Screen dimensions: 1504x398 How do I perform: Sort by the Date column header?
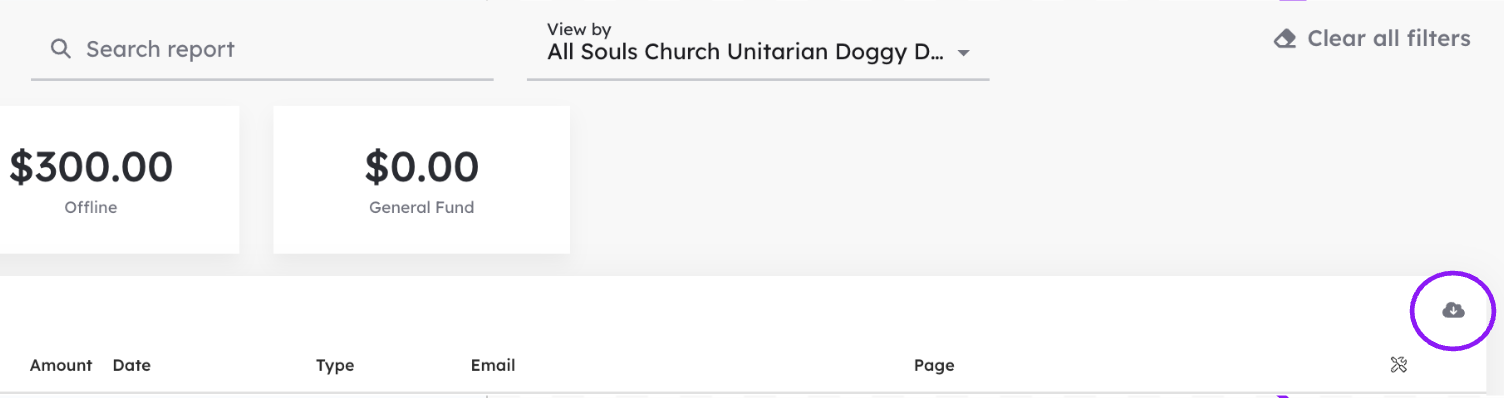coord(132,365)
